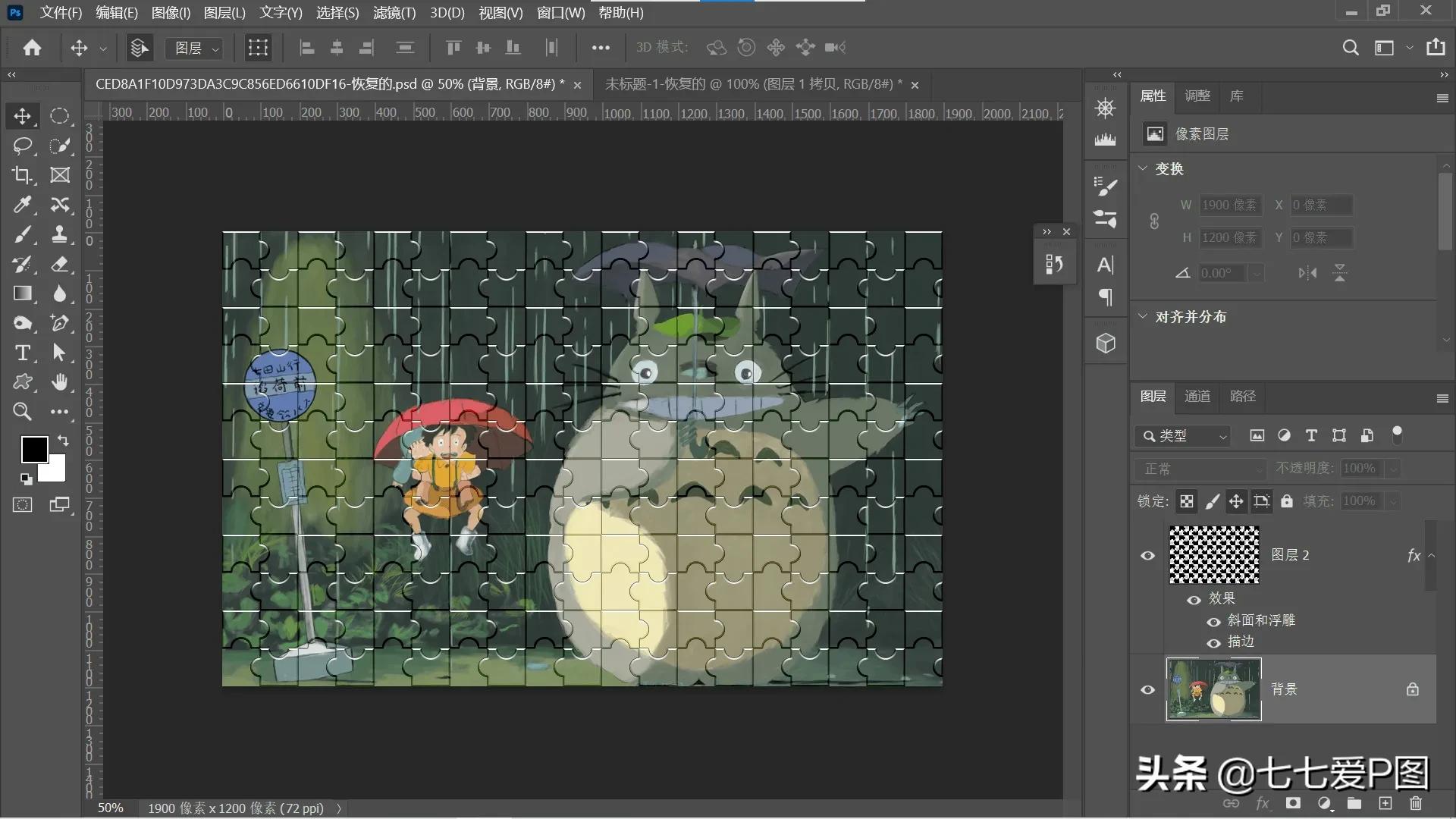Open the Character panel icon
1456x819 pixels.
click(1106, 265)
